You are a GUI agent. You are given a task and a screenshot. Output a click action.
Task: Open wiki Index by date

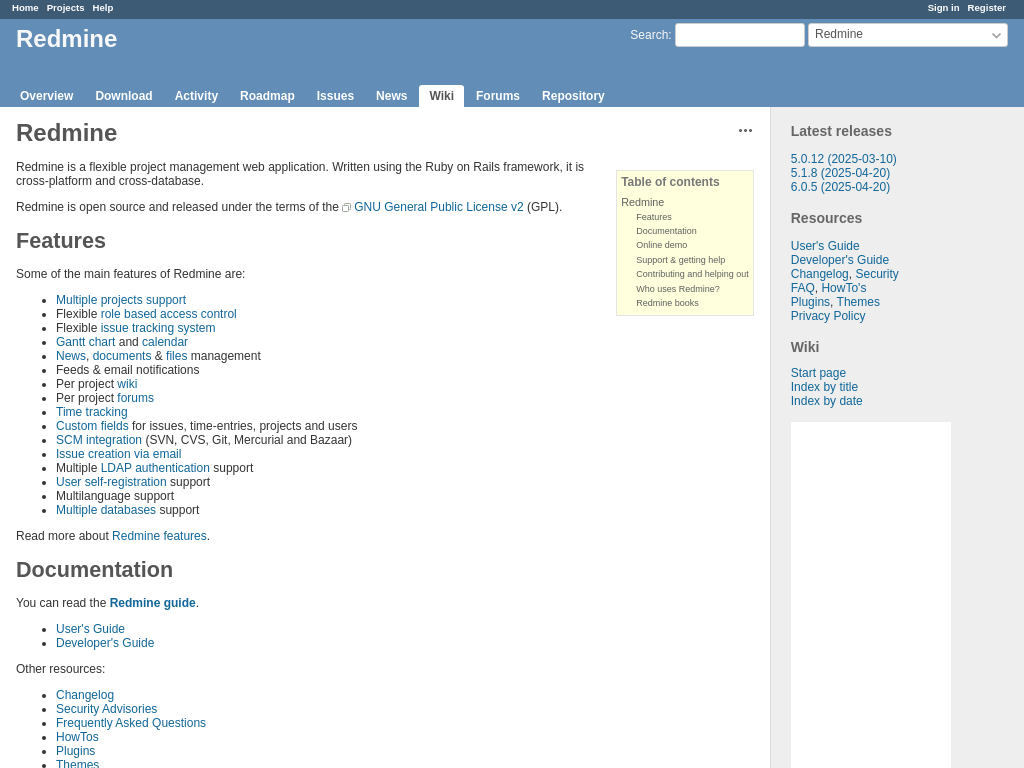tap(826, 401)
